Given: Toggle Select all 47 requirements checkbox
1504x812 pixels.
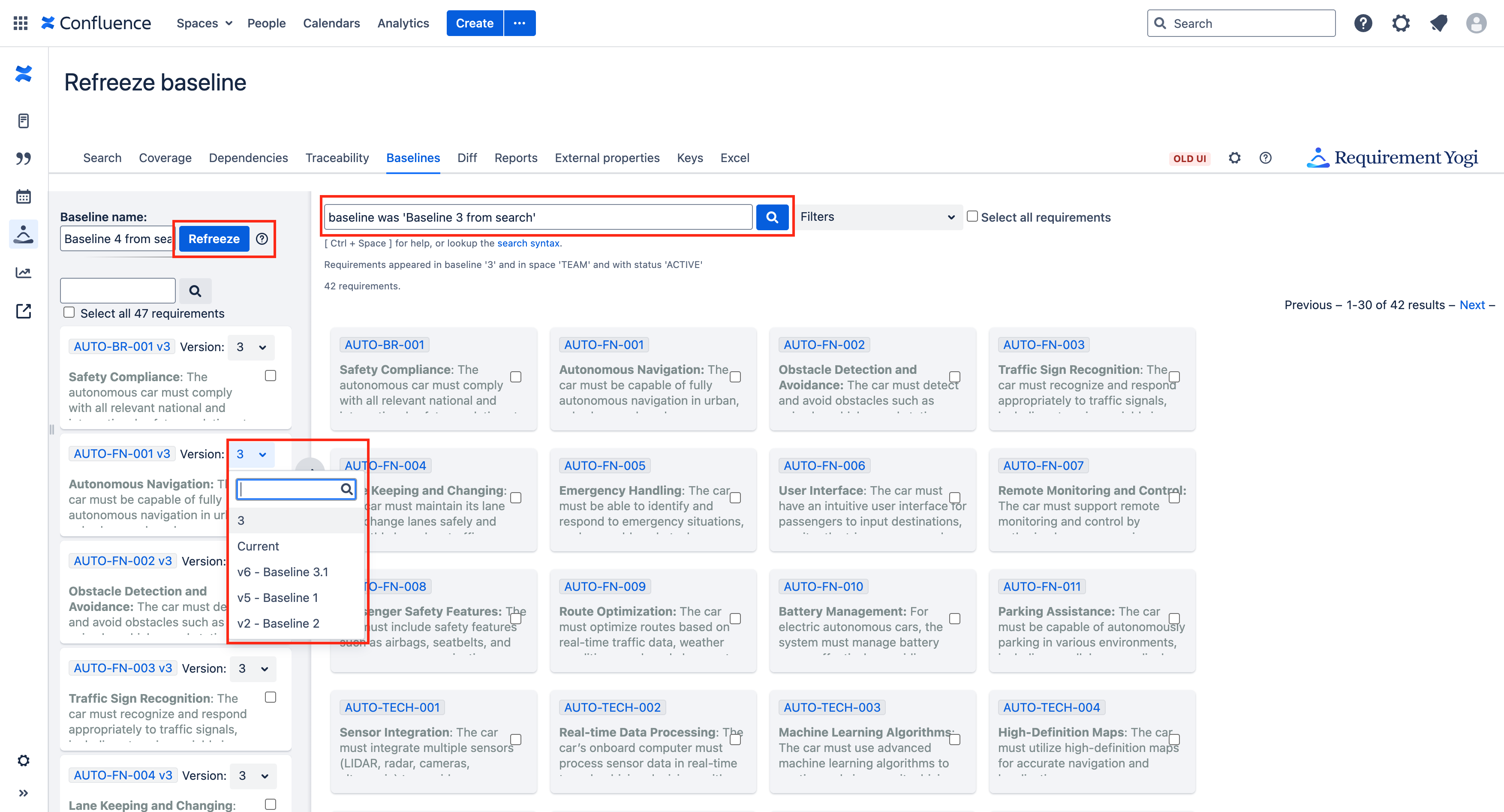Looking at the screenshot, I should [x=69, y=312].
